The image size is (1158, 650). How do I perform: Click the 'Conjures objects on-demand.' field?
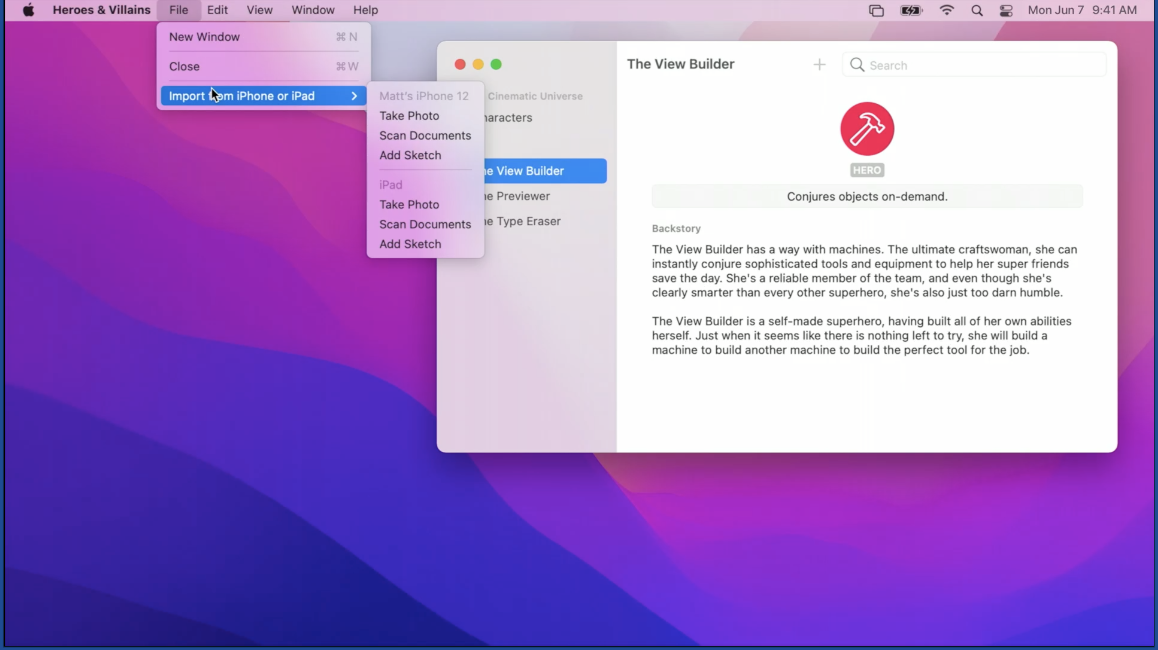pyautogui.click(x=867, y=196)
